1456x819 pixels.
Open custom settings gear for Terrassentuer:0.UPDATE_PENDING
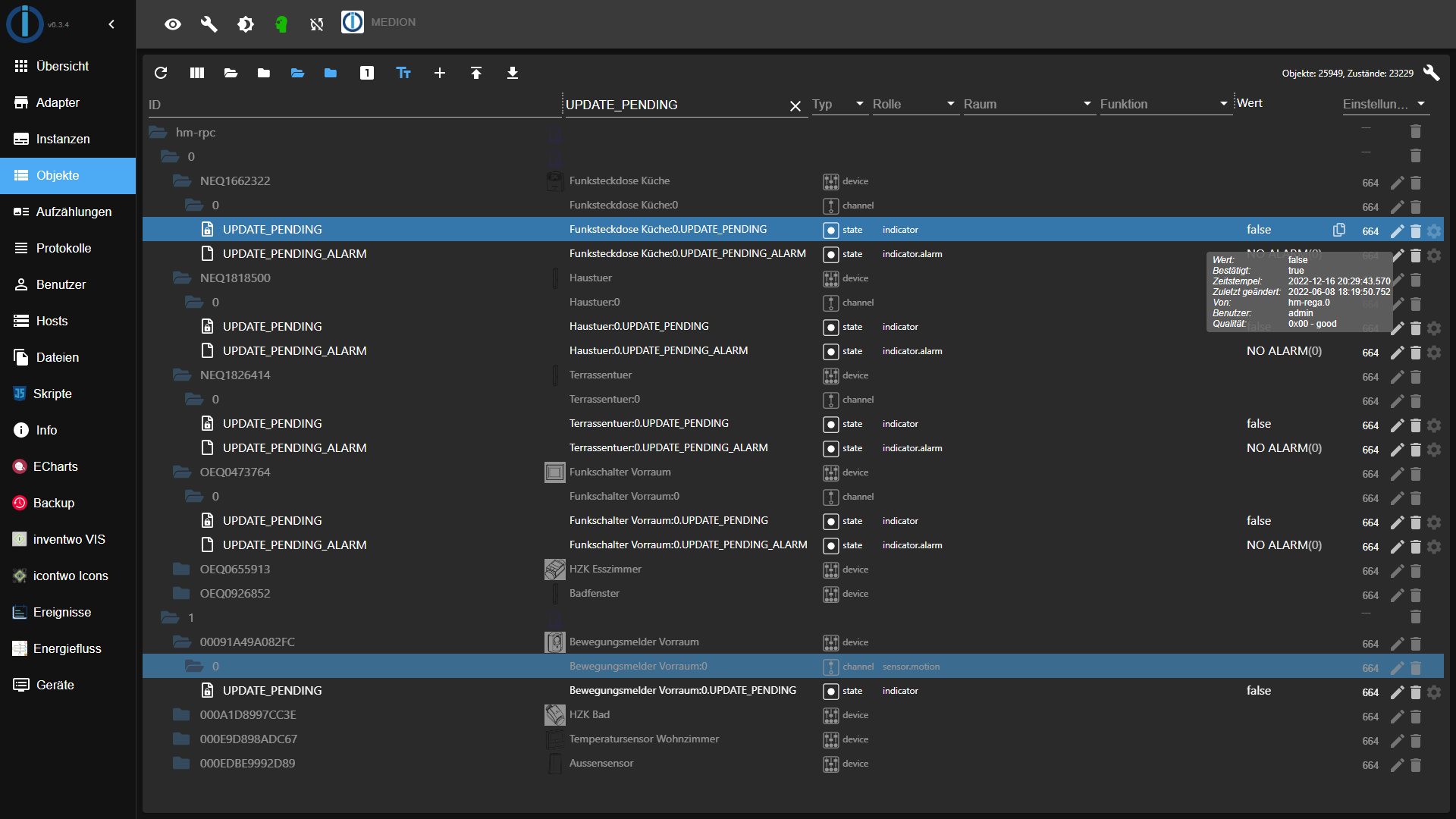(1434, 425)
